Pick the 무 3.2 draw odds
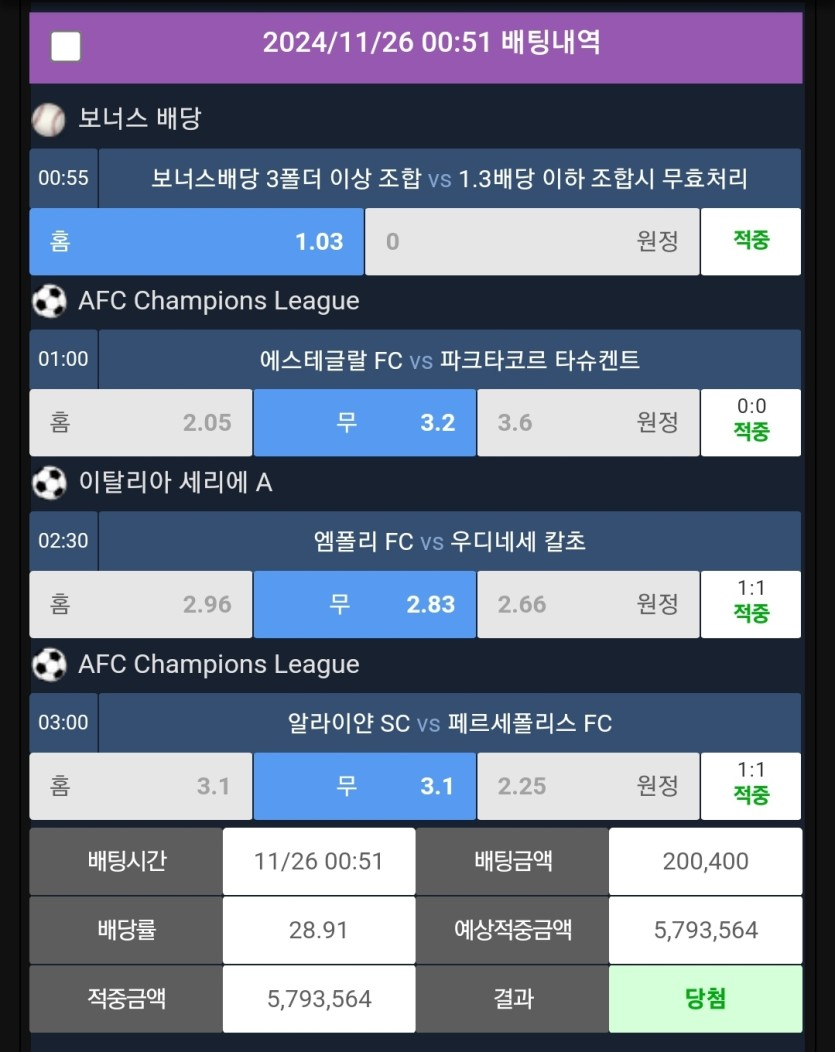Screen dimensions: 835x1052 (x=365, y=423)
